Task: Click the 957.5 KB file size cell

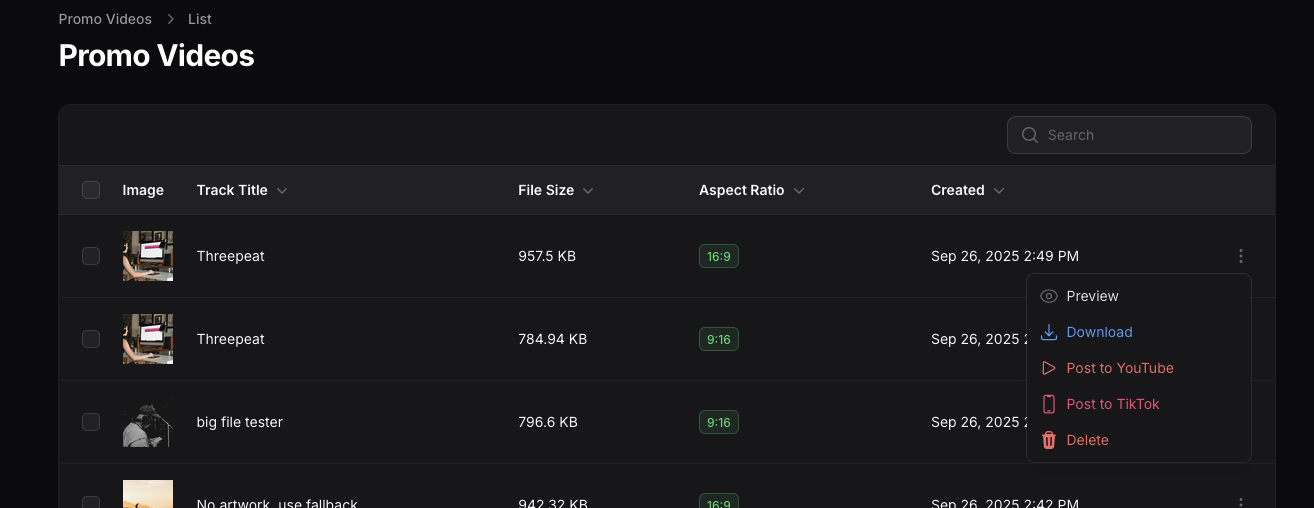Action: pyautogui.click(x=547, y=256)
